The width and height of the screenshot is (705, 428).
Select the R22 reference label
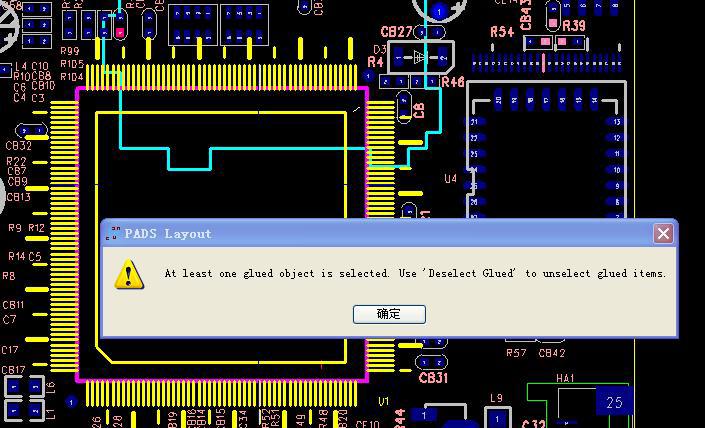pos(16,161)
